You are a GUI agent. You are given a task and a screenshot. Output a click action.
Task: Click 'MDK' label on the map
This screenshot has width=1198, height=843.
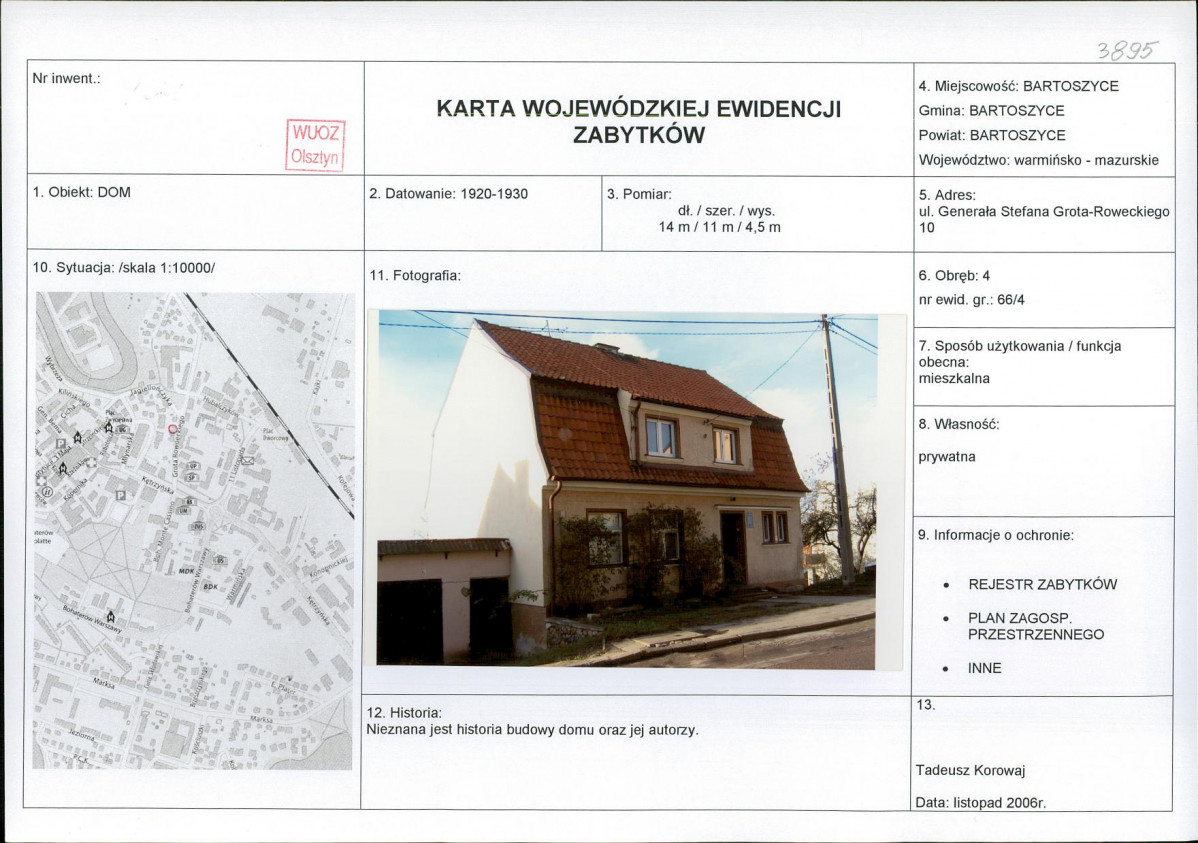(186, 571)
